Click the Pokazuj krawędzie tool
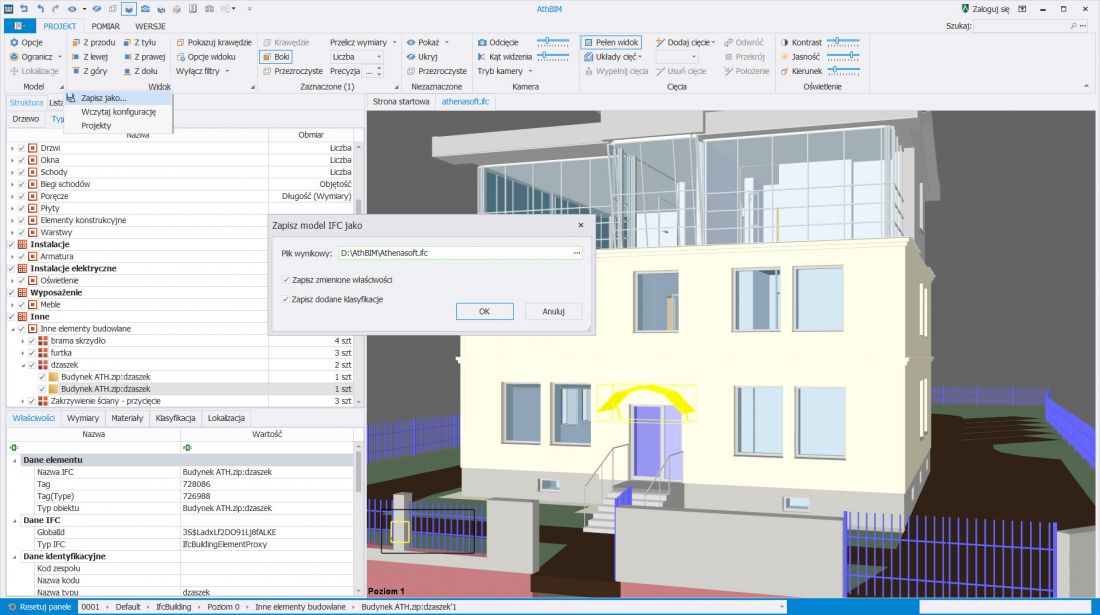 (214, 42)
